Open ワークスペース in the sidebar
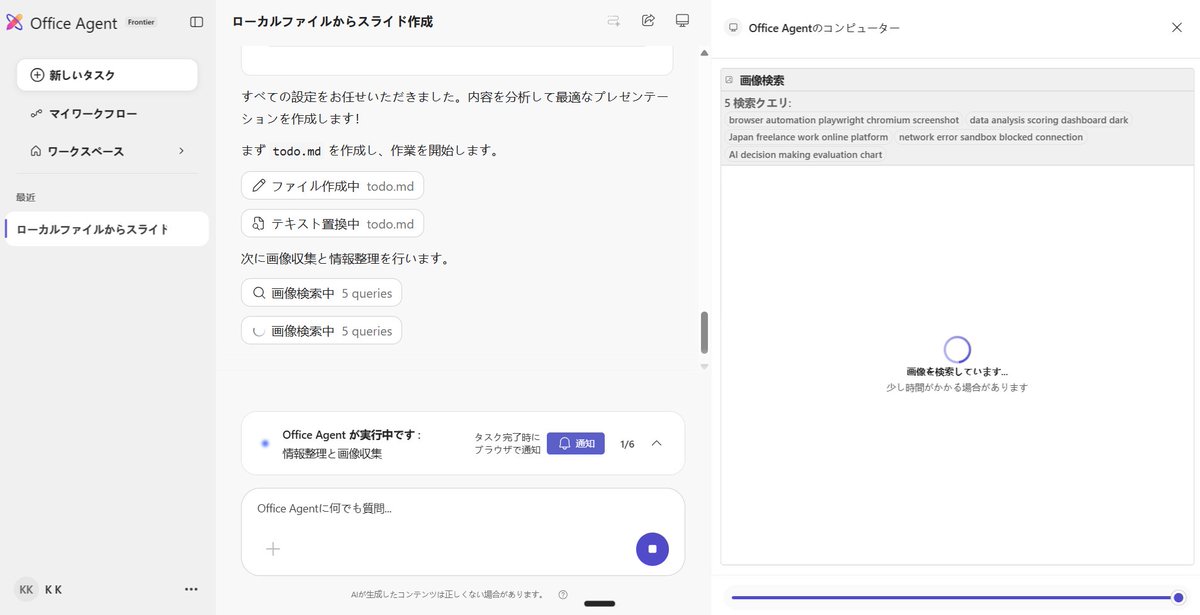The height and width of the screenshot is (615, 1200). click(x=107, y=151)
